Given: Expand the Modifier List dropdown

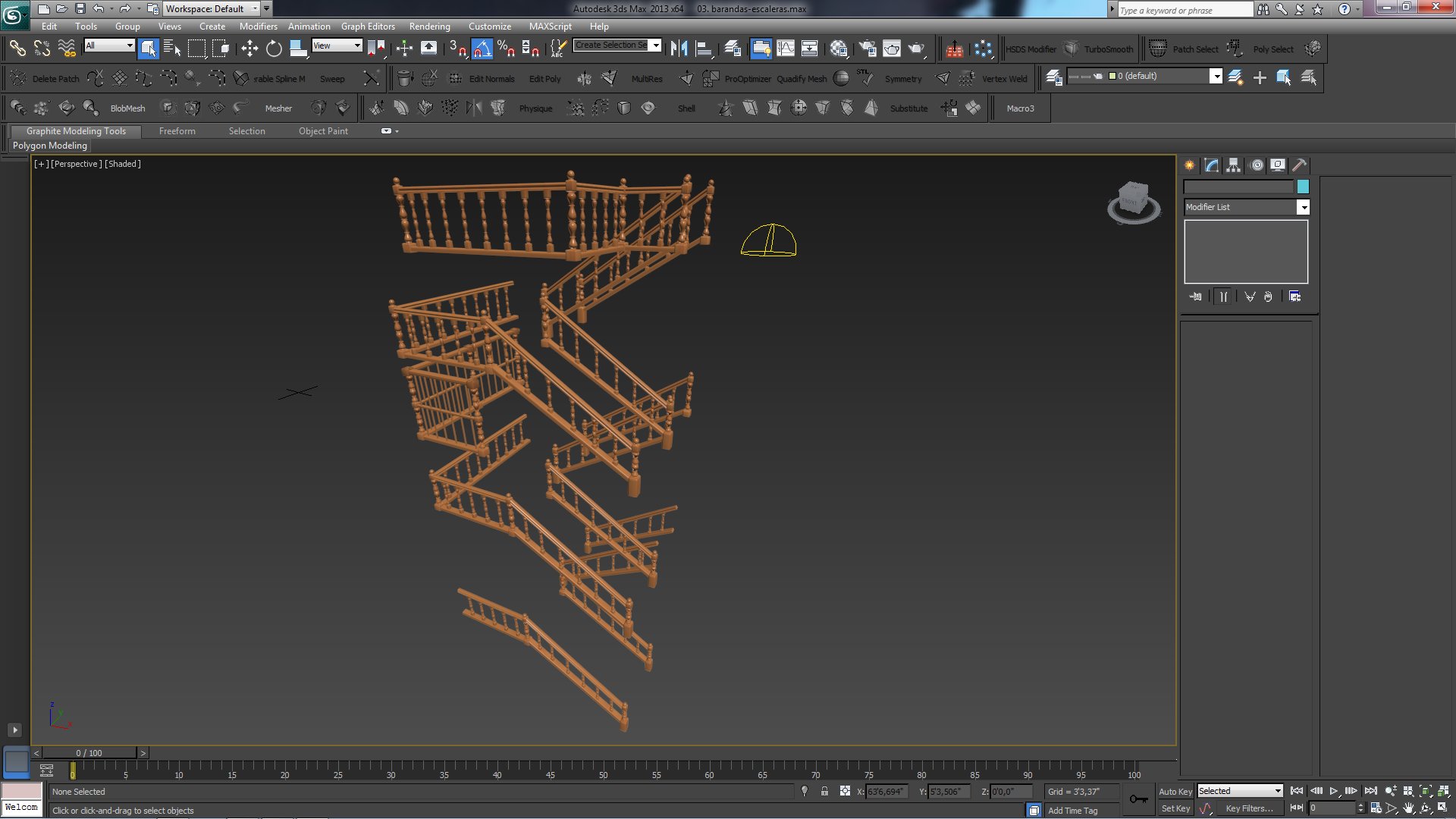Looking at the screenshot, I should 1303,207.
